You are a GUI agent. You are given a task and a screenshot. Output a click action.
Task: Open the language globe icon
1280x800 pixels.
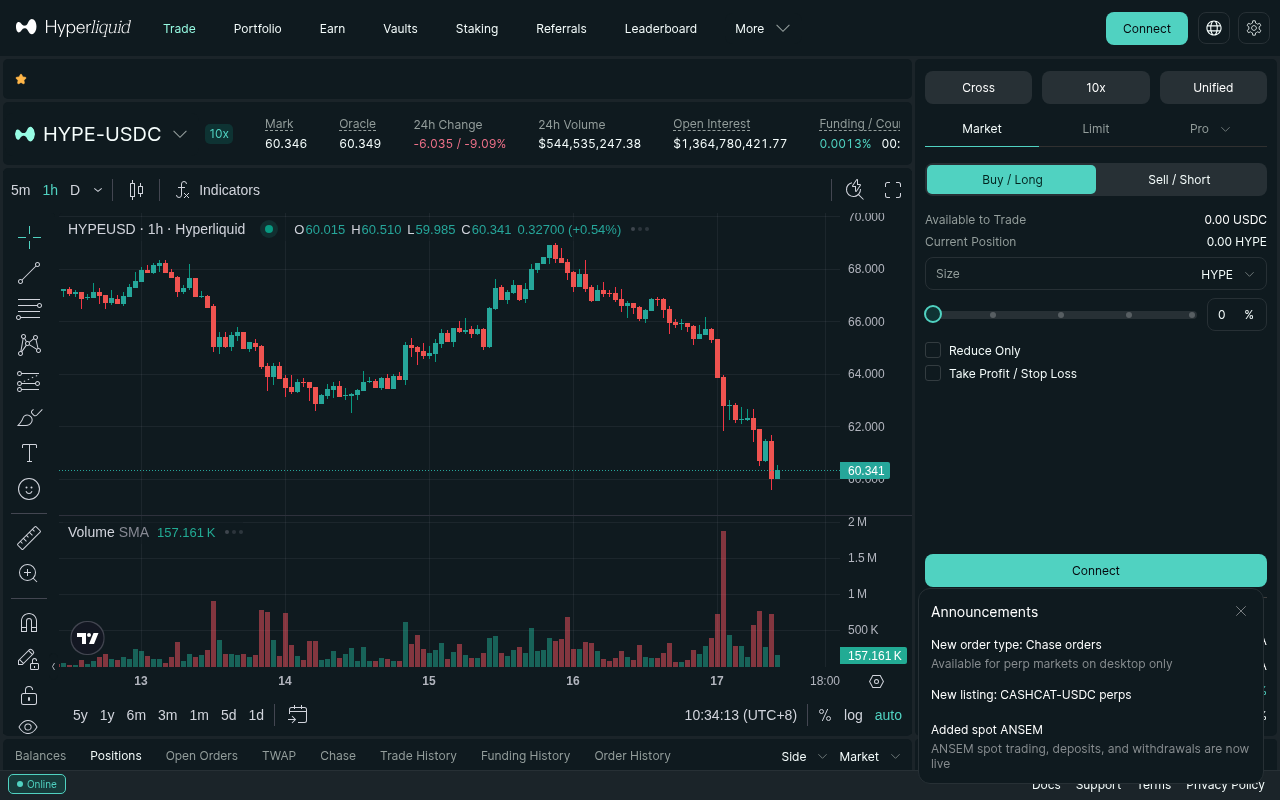tap(1214, 28)
